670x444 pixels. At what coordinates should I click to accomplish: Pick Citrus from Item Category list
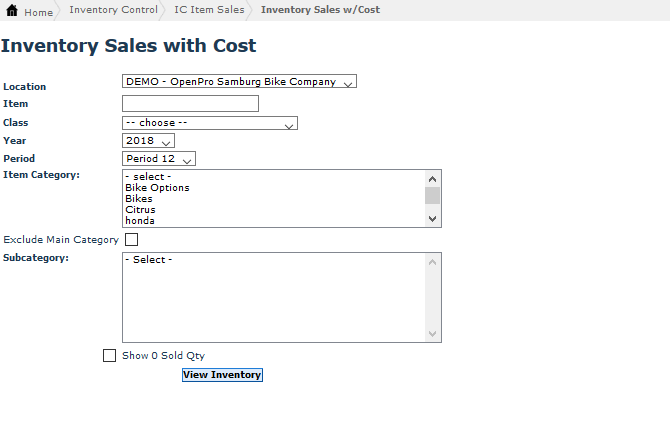140,210
